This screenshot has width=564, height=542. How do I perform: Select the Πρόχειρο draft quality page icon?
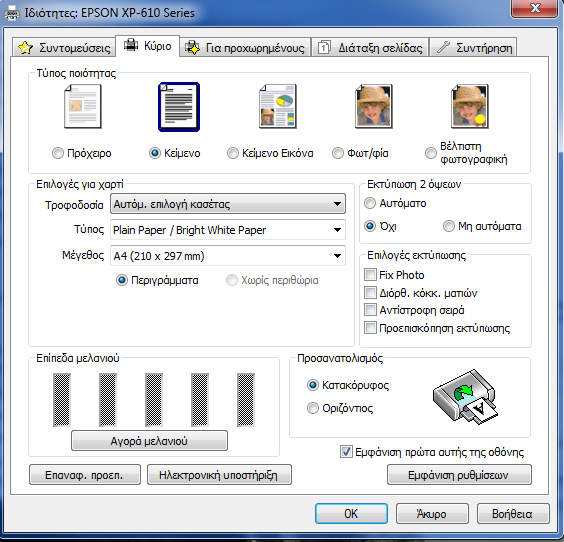83,106
